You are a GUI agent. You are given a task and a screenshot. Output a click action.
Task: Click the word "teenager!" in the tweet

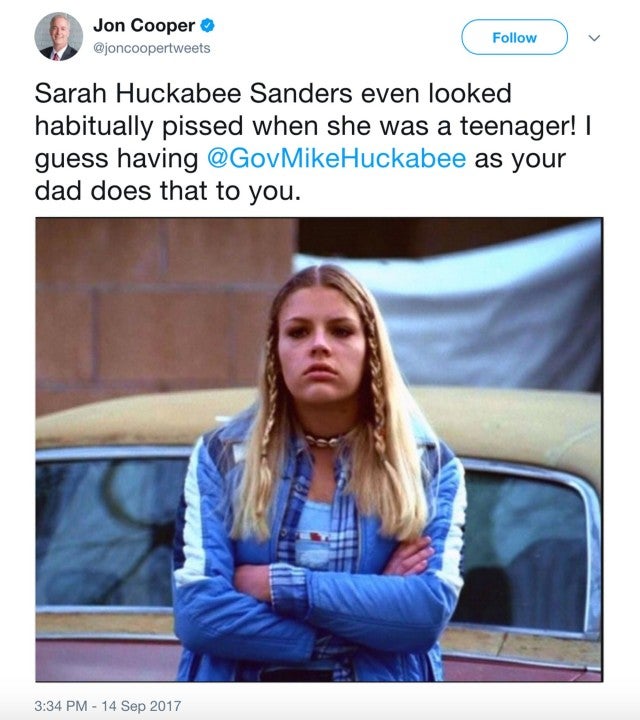coord(546,126)
